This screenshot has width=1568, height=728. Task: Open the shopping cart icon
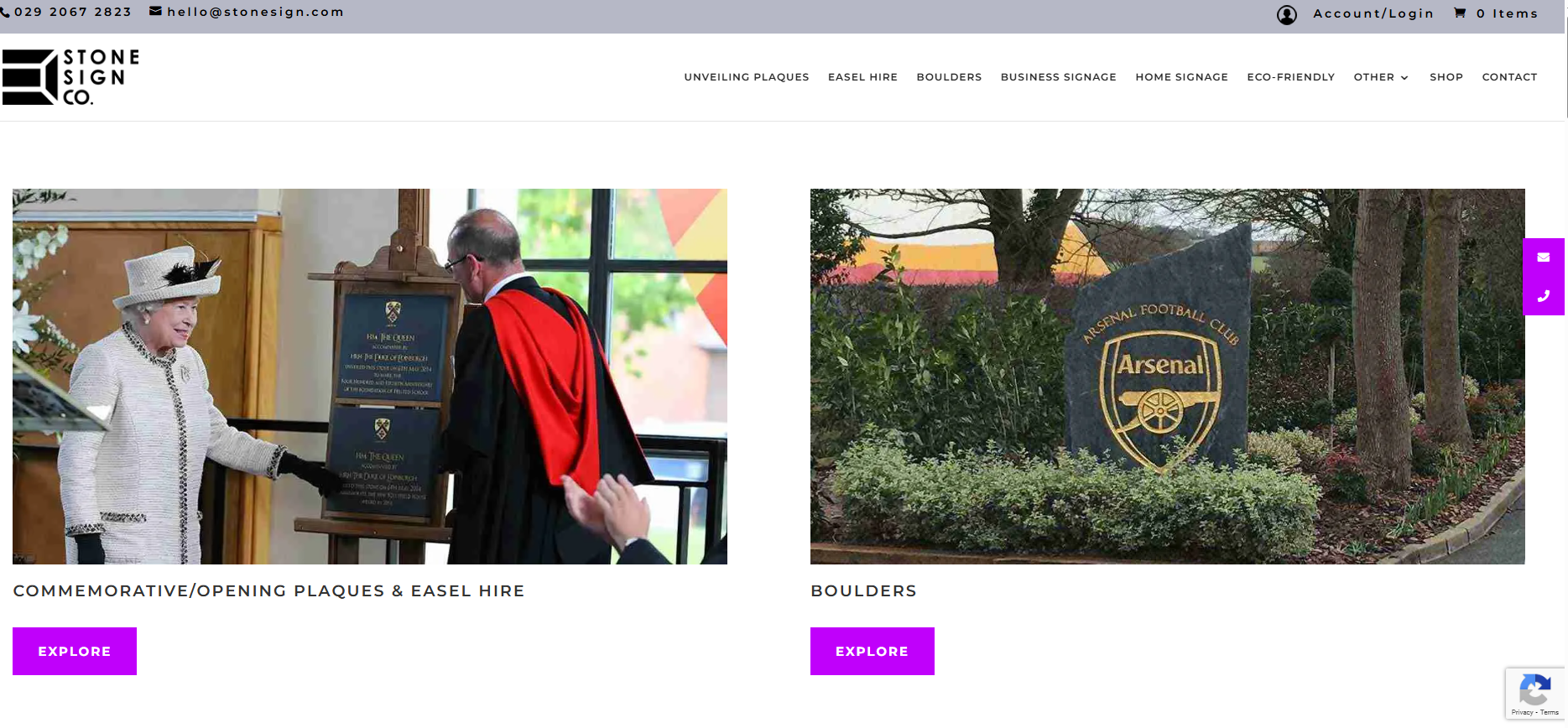[1460, 13]
